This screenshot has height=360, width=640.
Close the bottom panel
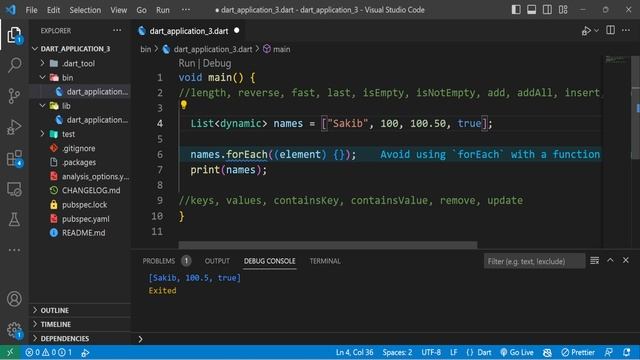[x=626, y=260]
